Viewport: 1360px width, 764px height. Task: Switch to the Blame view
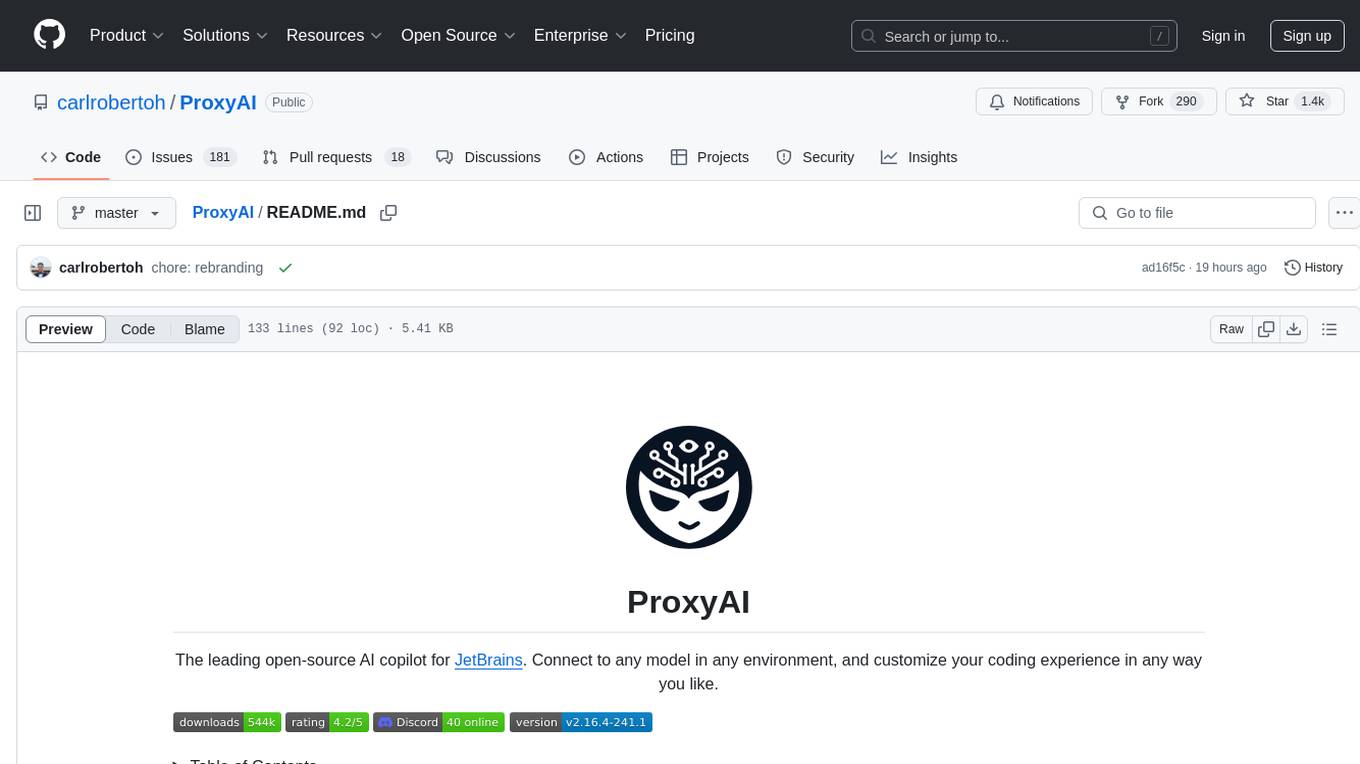click(x=204, y=329)
